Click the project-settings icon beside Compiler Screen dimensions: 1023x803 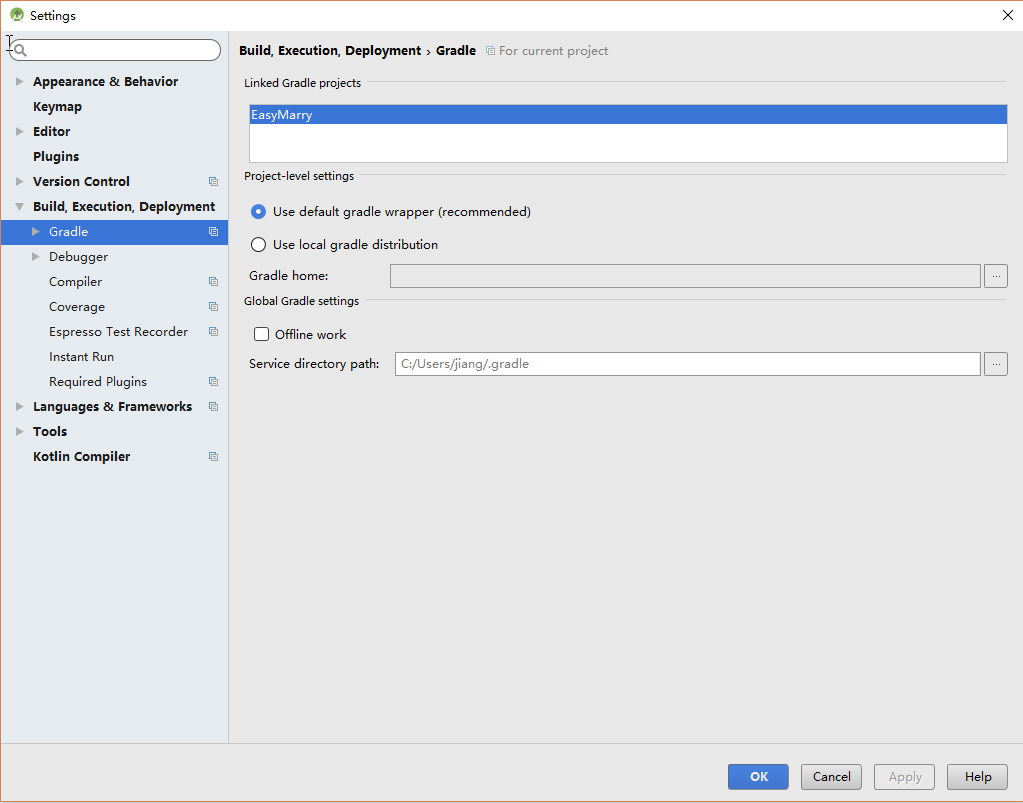(x=212, y=281)
